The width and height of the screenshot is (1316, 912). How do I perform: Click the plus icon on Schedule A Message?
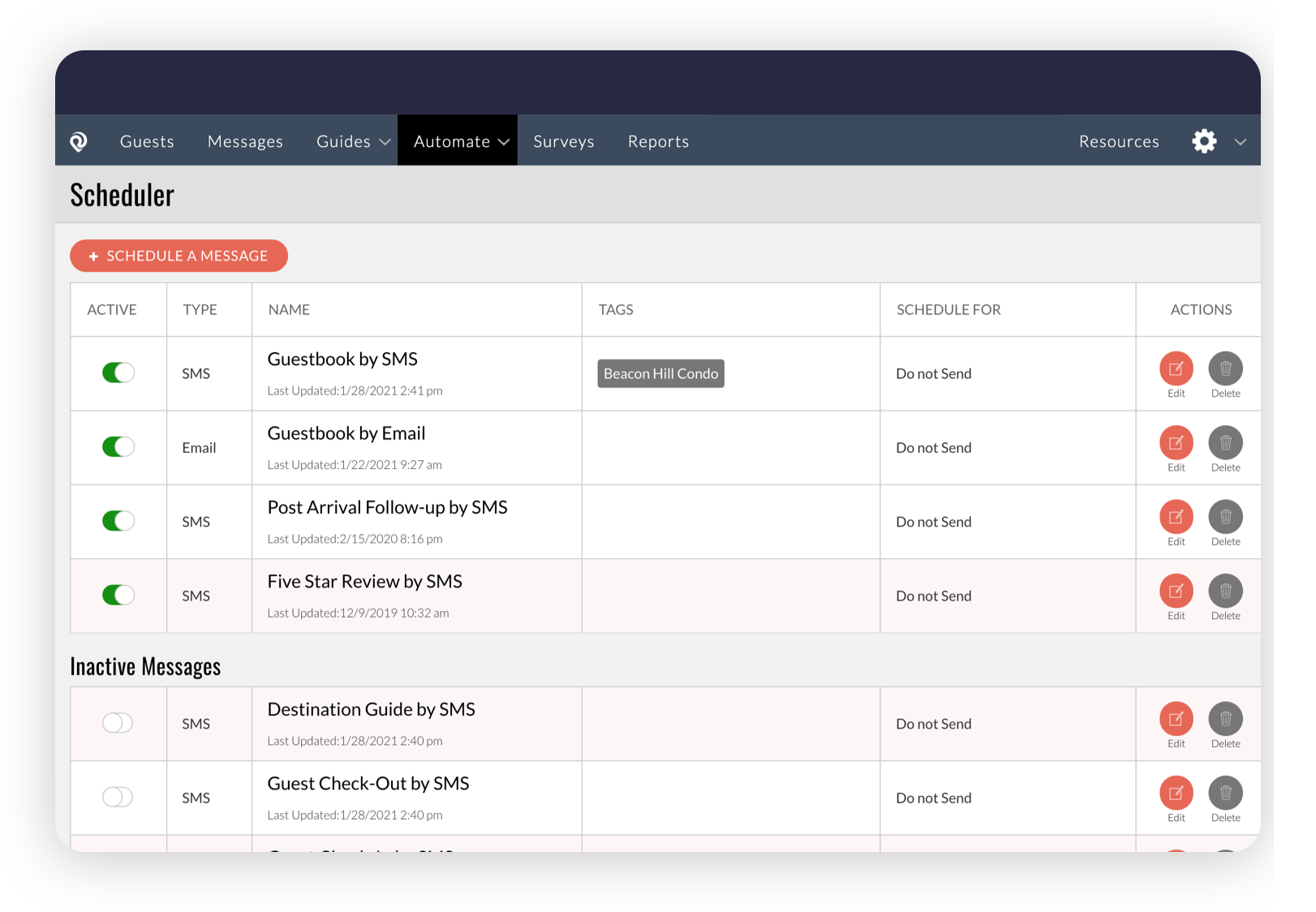pos(93,256)
